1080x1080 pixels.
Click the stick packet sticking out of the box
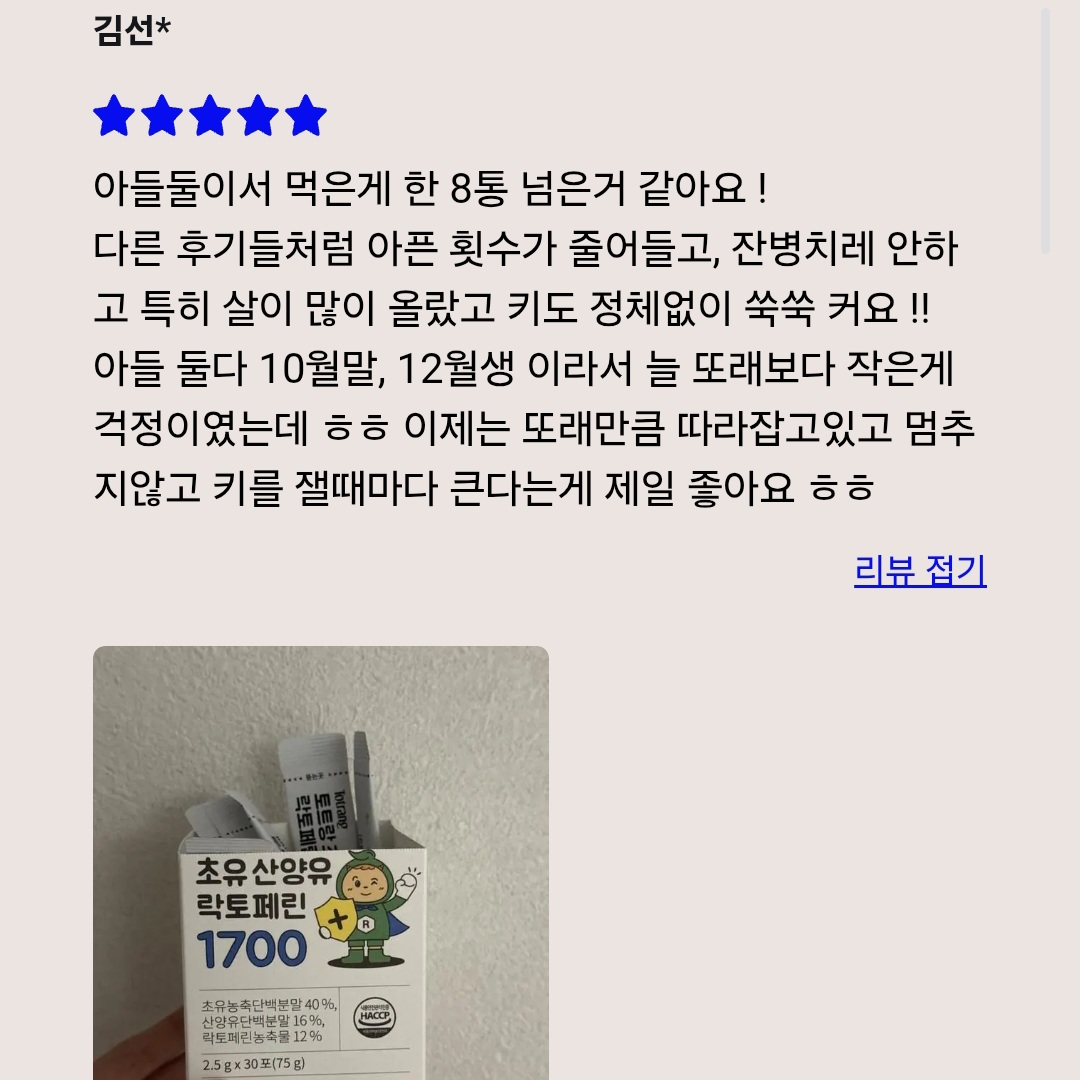coord(318,792)
